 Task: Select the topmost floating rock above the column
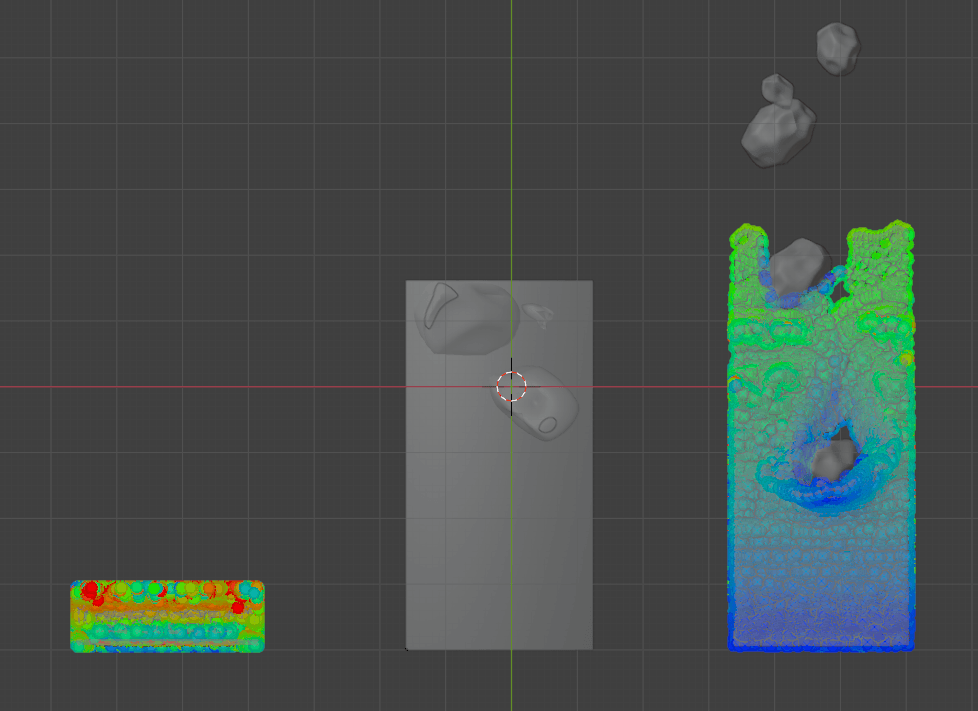[x=838, y=49]
